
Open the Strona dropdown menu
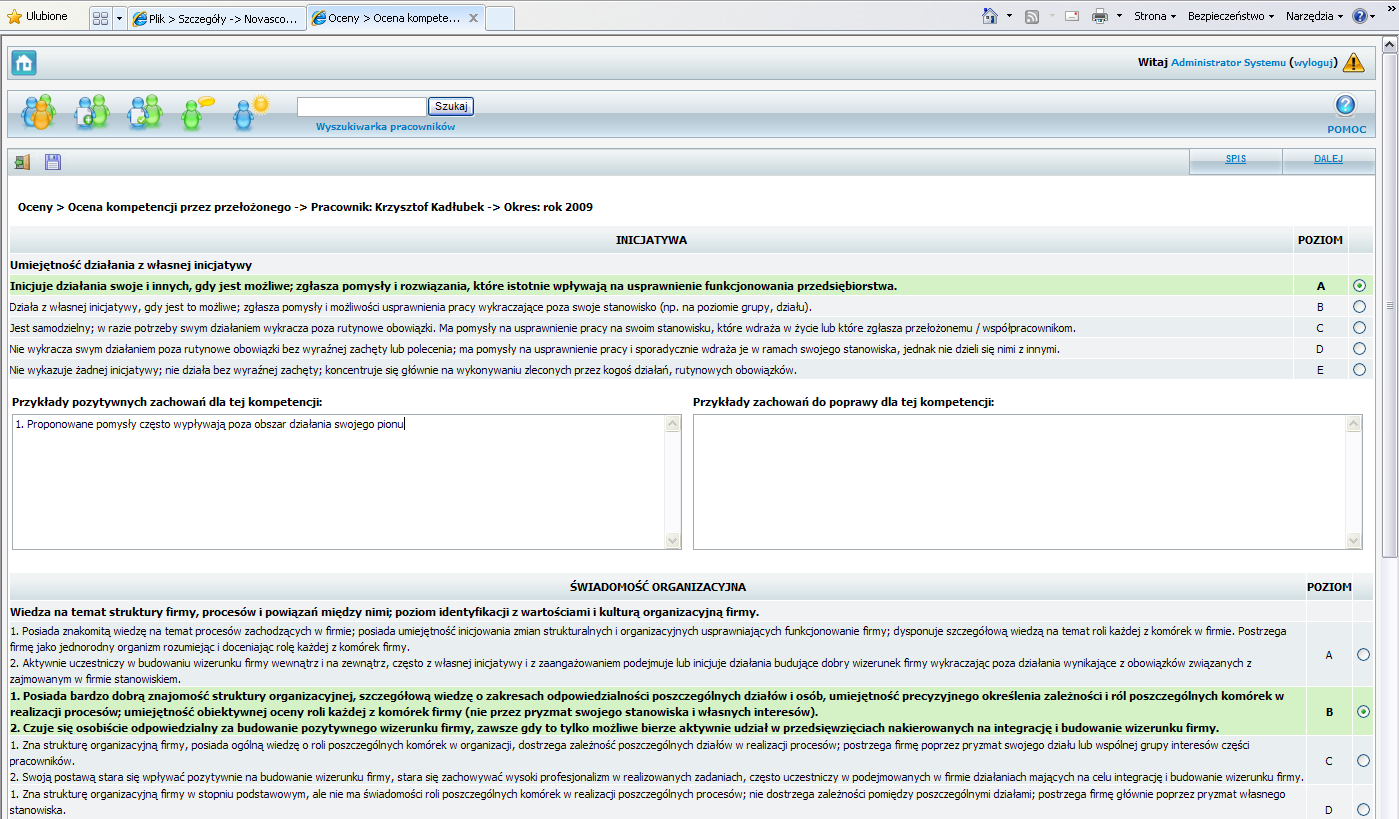point(1155,17)
